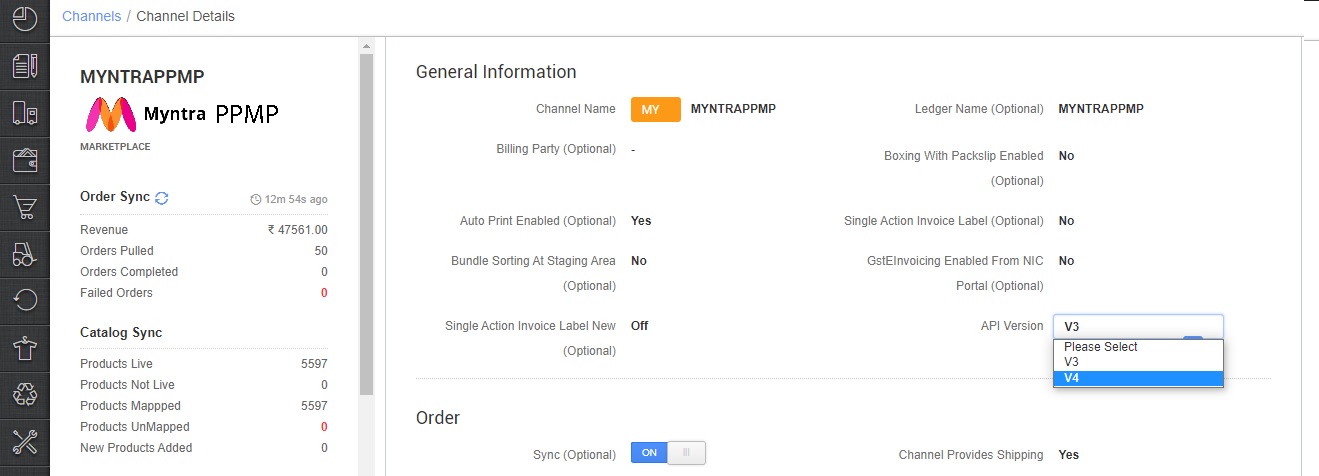This screenshot has height=476, width=1319.
Task: Go to the Channels breadcrumb link
Action: (x=91, y=16)
